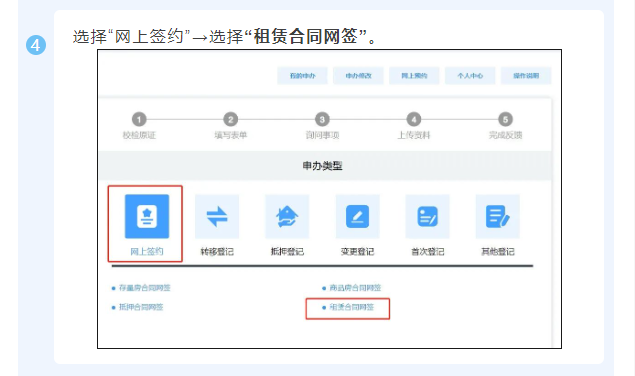Viewport: 635px width, 376px height.
Task: Open 个人中心 personal center
Action: 470,76
